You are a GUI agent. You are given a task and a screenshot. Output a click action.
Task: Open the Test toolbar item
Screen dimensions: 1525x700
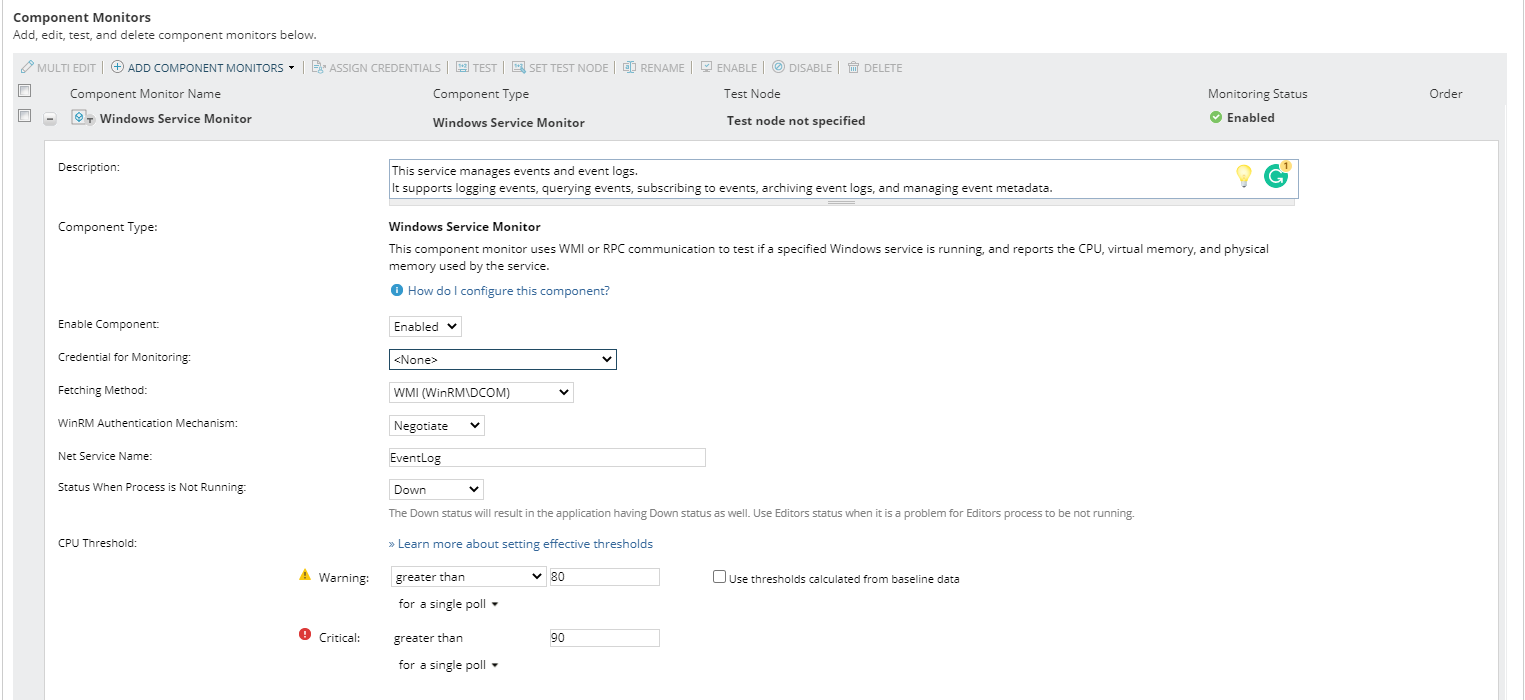click(x=476, y=68)
